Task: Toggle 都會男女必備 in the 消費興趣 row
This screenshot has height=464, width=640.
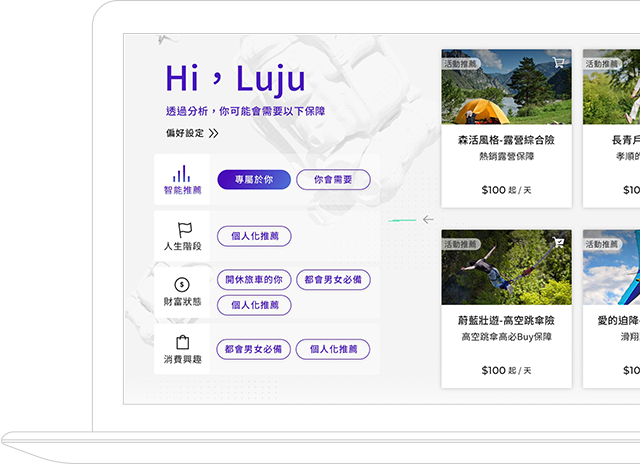Action: coord(253,349)
